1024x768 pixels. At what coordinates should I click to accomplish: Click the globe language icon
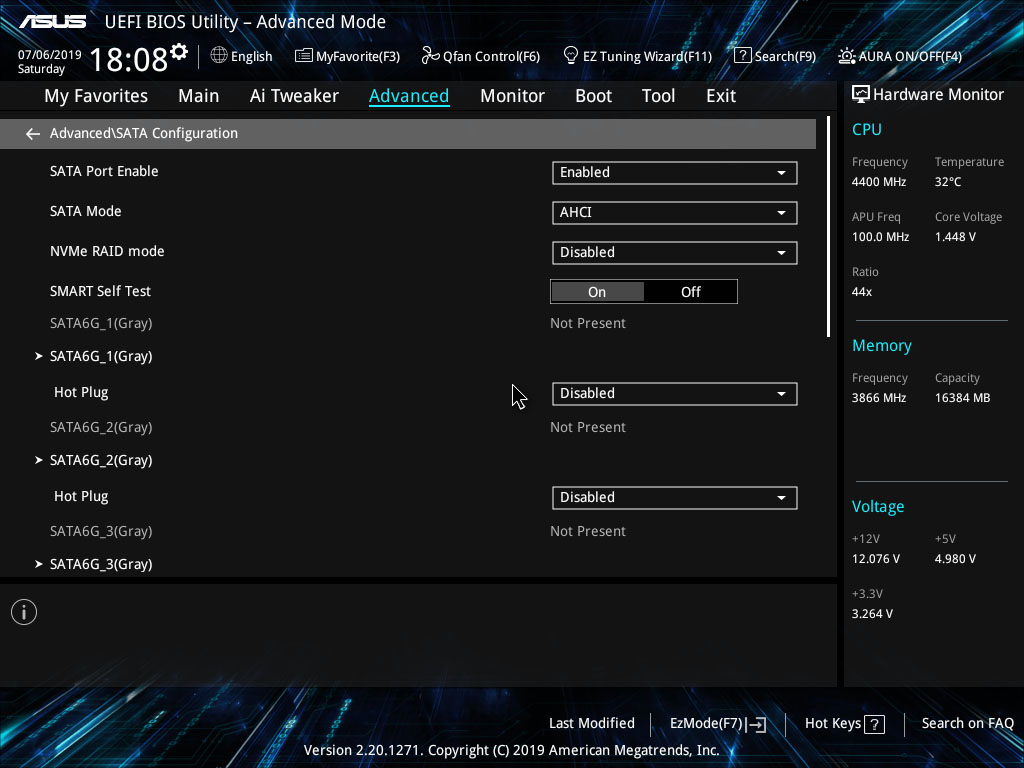coord(219,56)
